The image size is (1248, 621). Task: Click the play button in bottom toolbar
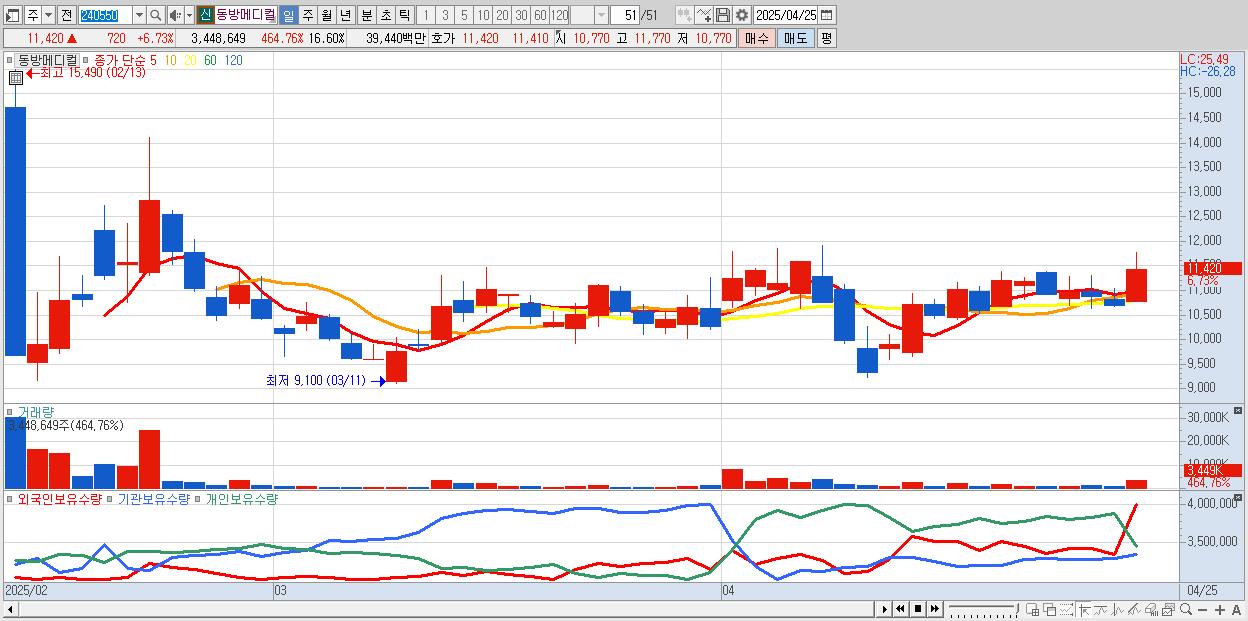[x=885, y=609]
